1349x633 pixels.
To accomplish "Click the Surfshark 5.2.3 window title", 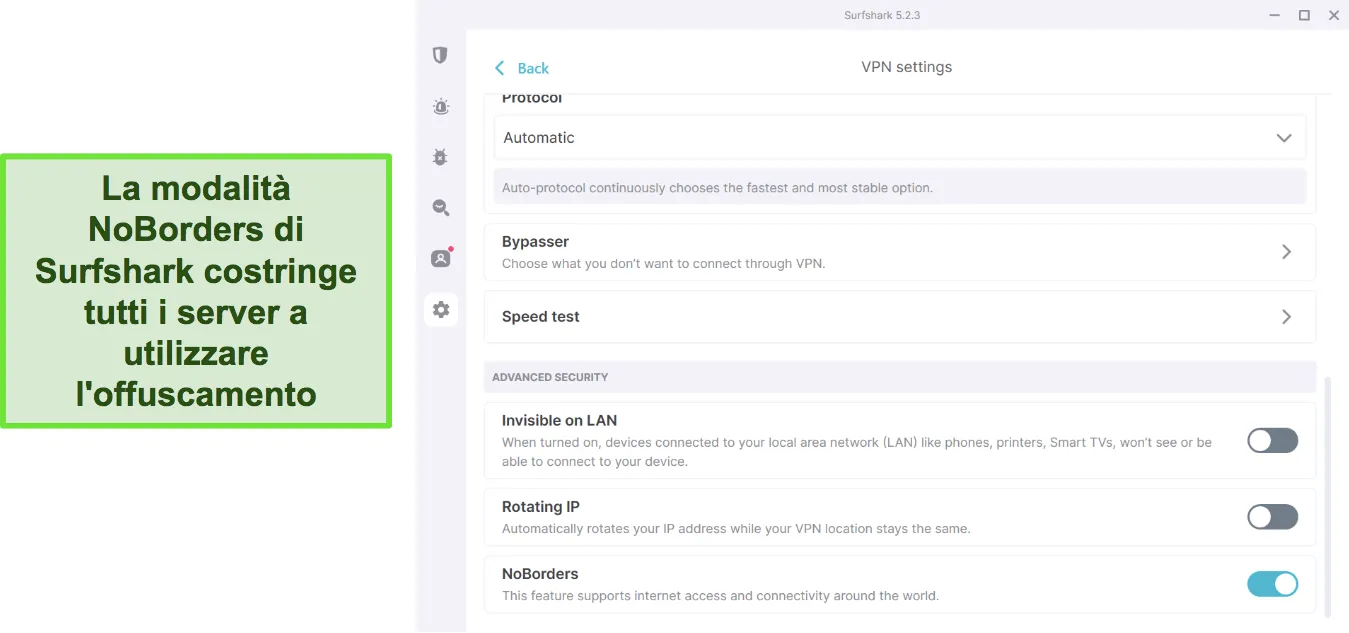I will 882,15.
